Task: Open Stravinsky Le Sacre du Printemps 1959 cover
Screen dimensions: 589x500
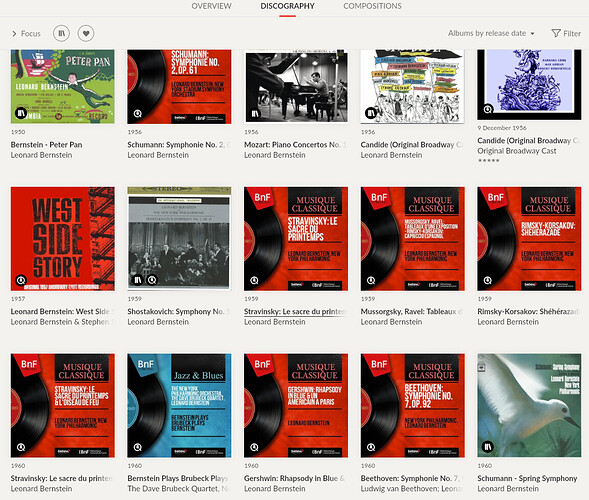Action: click(x=296, y=239)
